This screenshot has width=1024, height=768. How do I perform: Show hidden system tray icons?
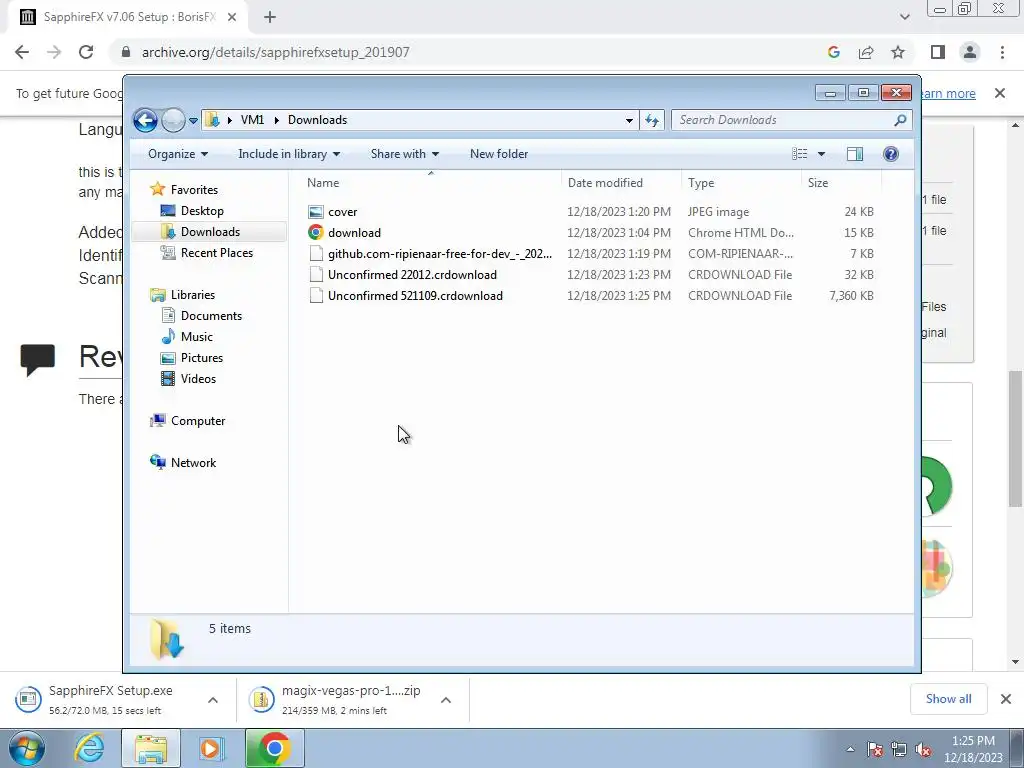point(850,749)
